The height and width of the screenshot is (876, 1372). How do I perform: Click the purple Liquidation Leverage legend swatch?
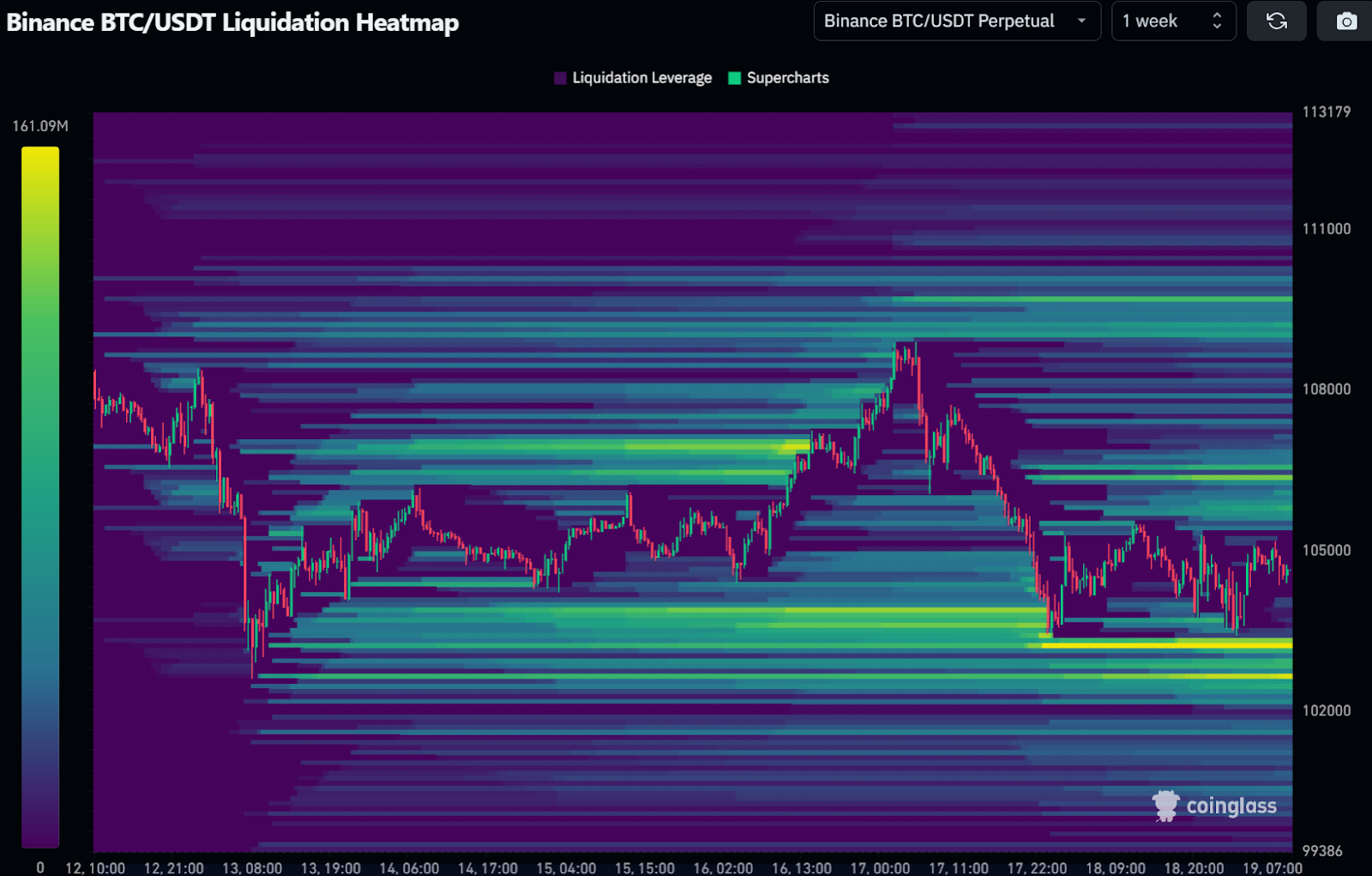(561, 78)
